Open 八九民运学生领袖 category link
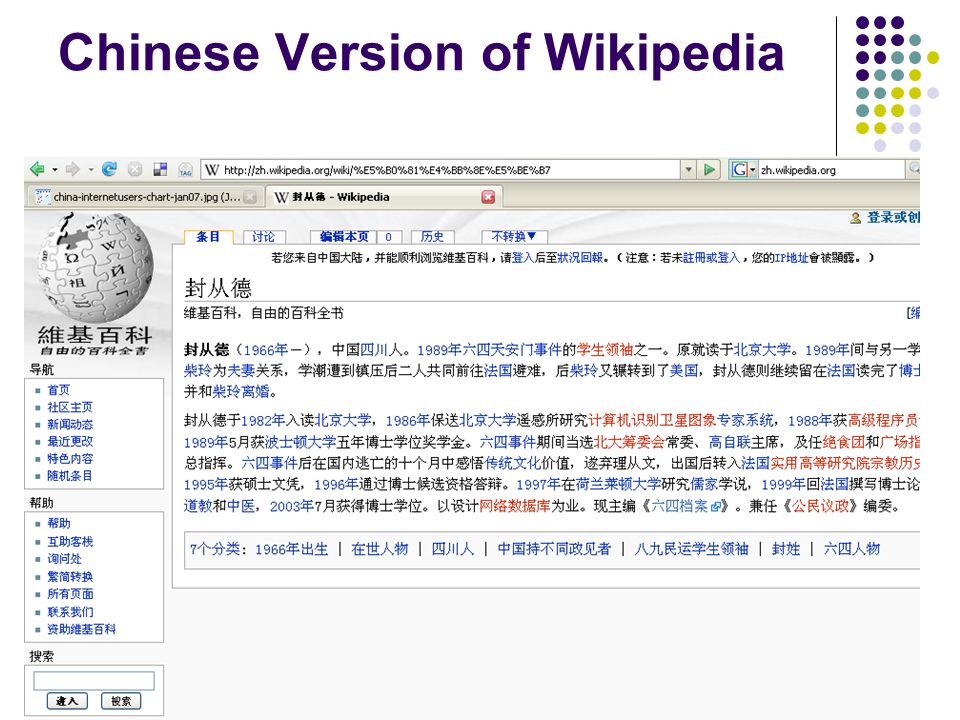The image size is (960, 720). 691,549
